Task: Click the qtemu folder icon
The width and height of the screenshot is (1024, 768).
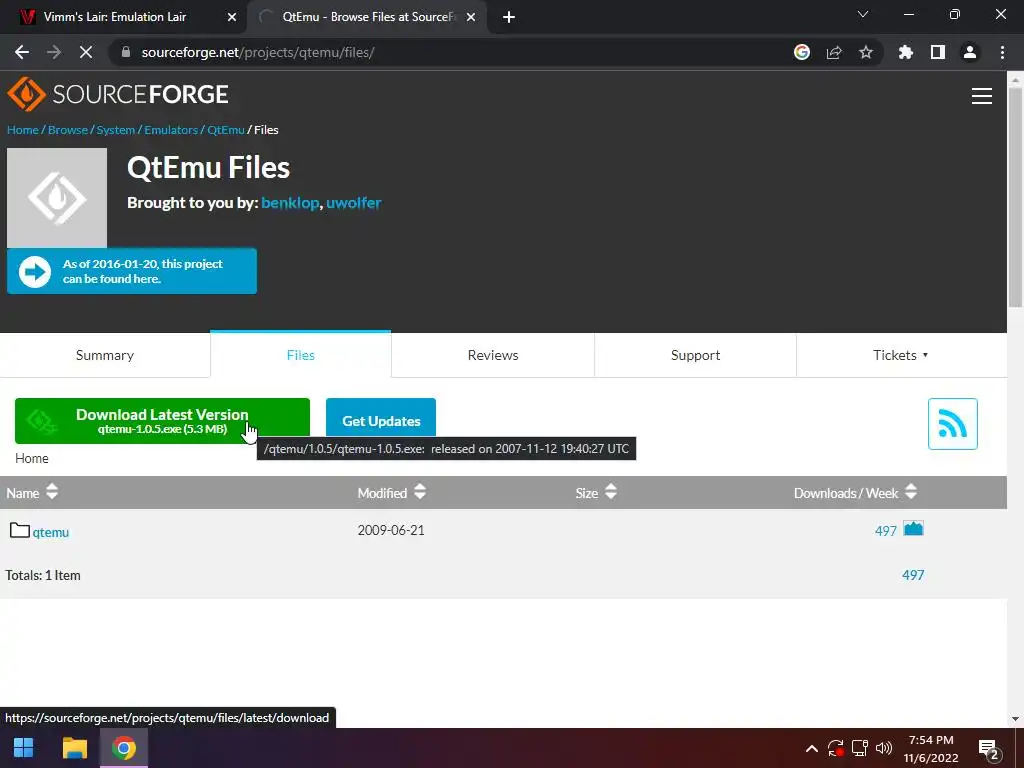Action: tap(20, 530)
